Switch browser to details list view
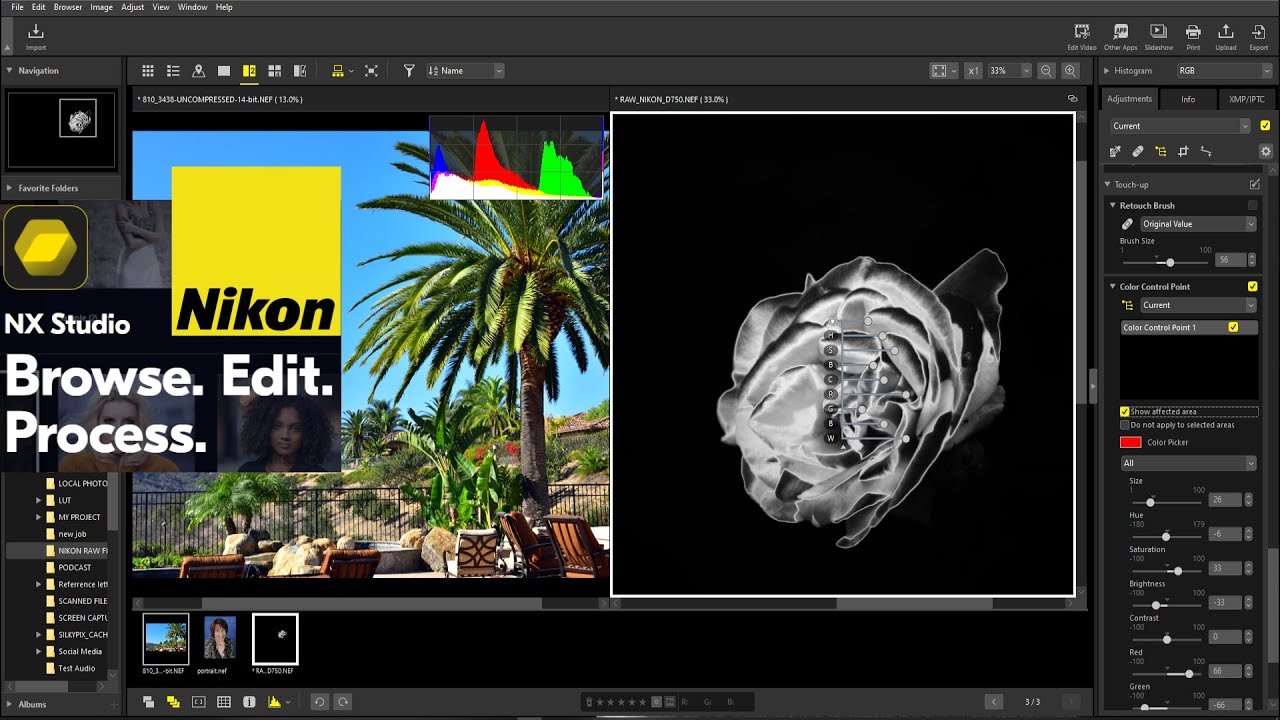The image size is (1280, 720). 173,70
